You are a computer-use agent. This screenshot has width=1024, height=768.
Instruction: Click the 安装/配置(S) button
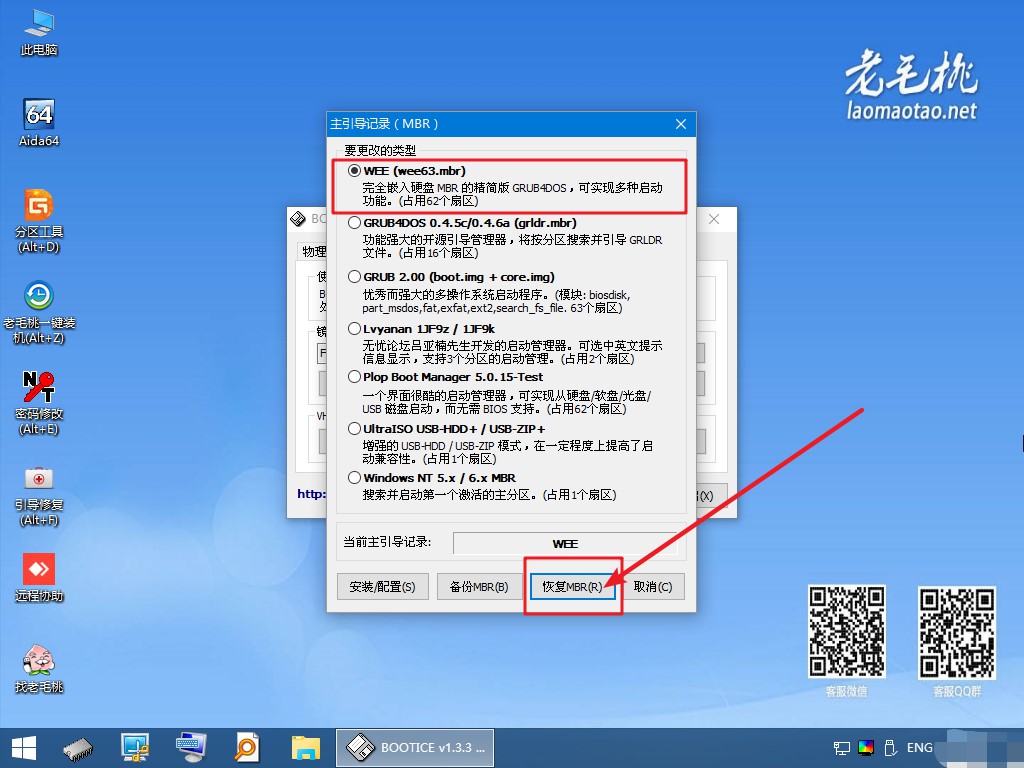coord(383,586)
